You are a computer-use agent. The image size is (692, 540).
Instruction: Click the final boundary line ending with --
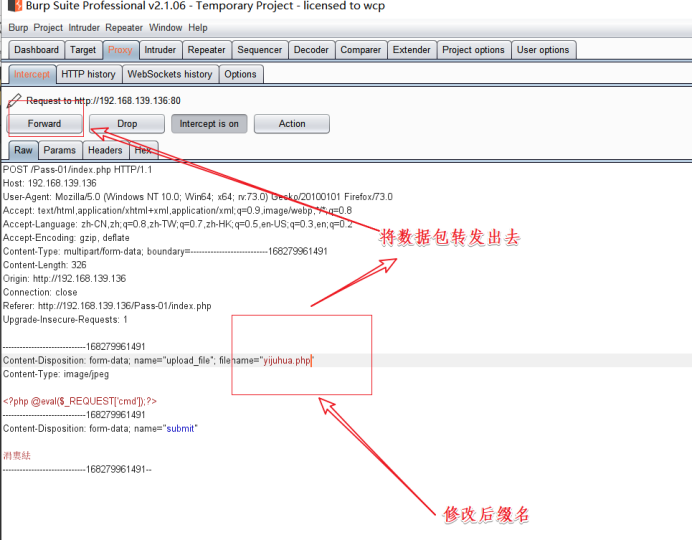click(x=77, y=469)
